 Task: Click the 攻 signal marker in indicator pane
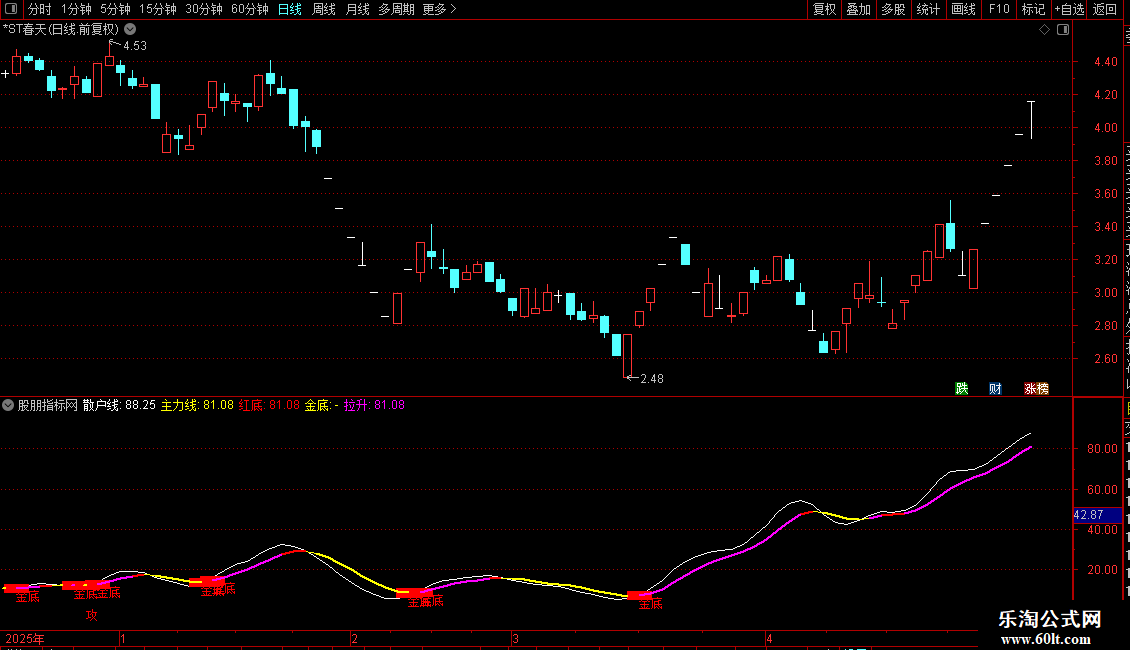click(92, 615)
